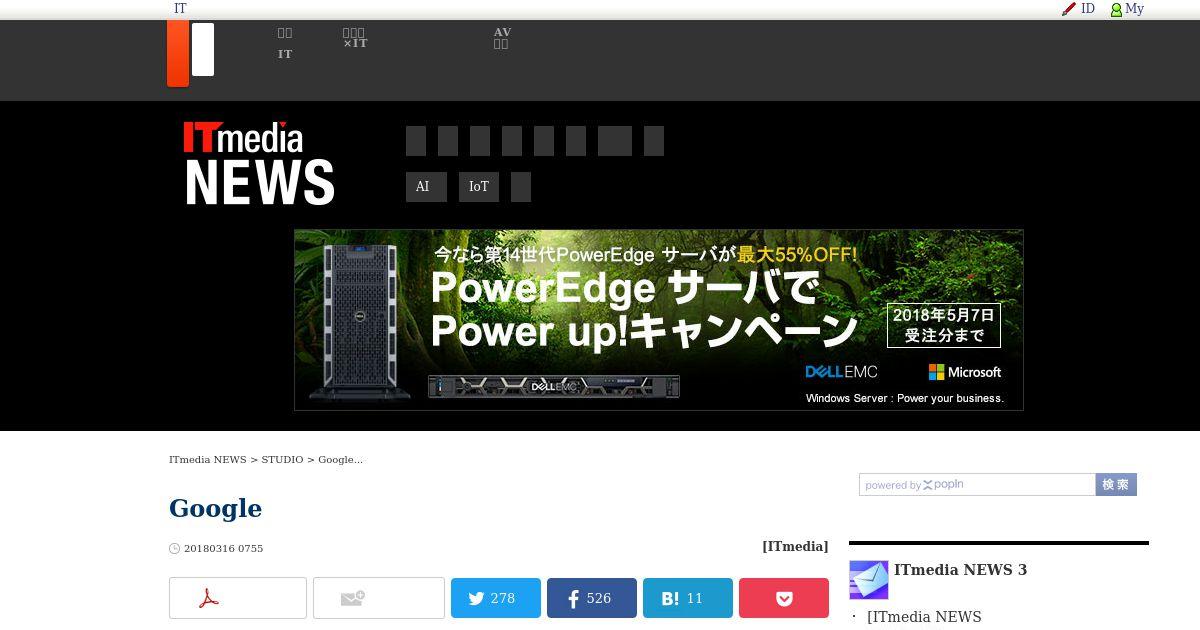Open the PDF print version button
The width and height of the screenshot is (1200, 630).
point(238,598)
